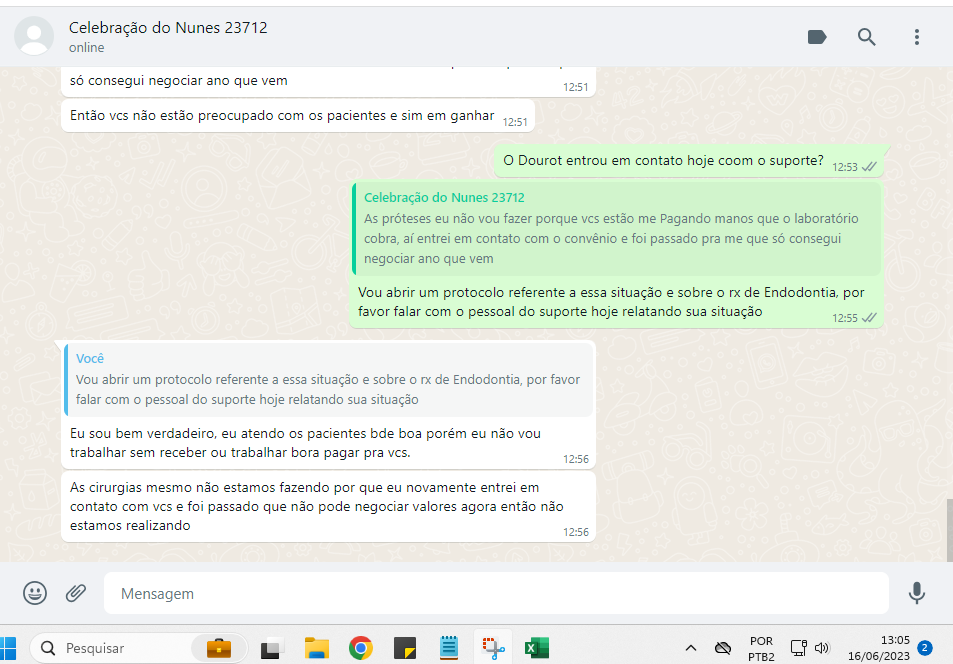This screenshot has height=664, width=953.
Task: Type in the Mensagem input field
Action: 495,593
